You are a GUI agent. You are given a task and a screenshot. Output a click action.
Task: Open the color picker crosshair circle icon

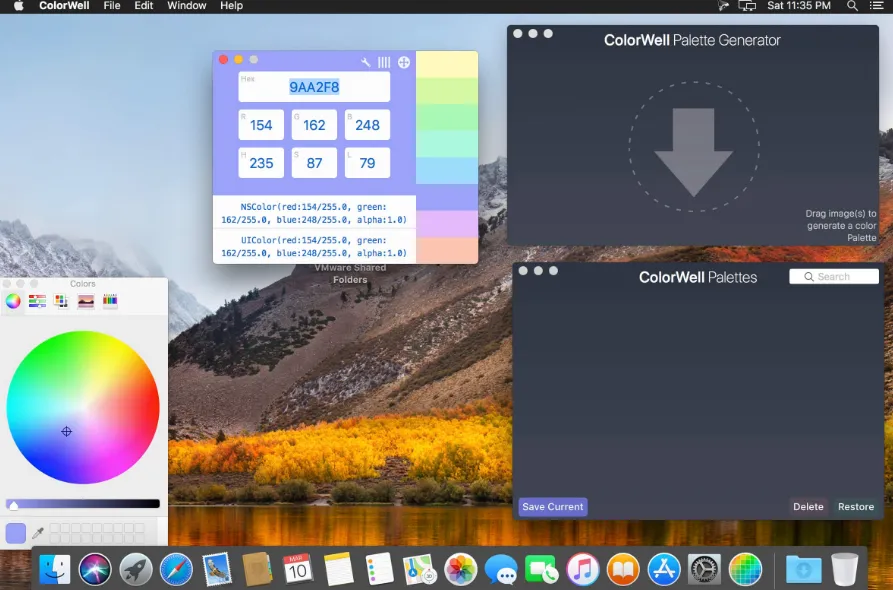pos(404,62)
